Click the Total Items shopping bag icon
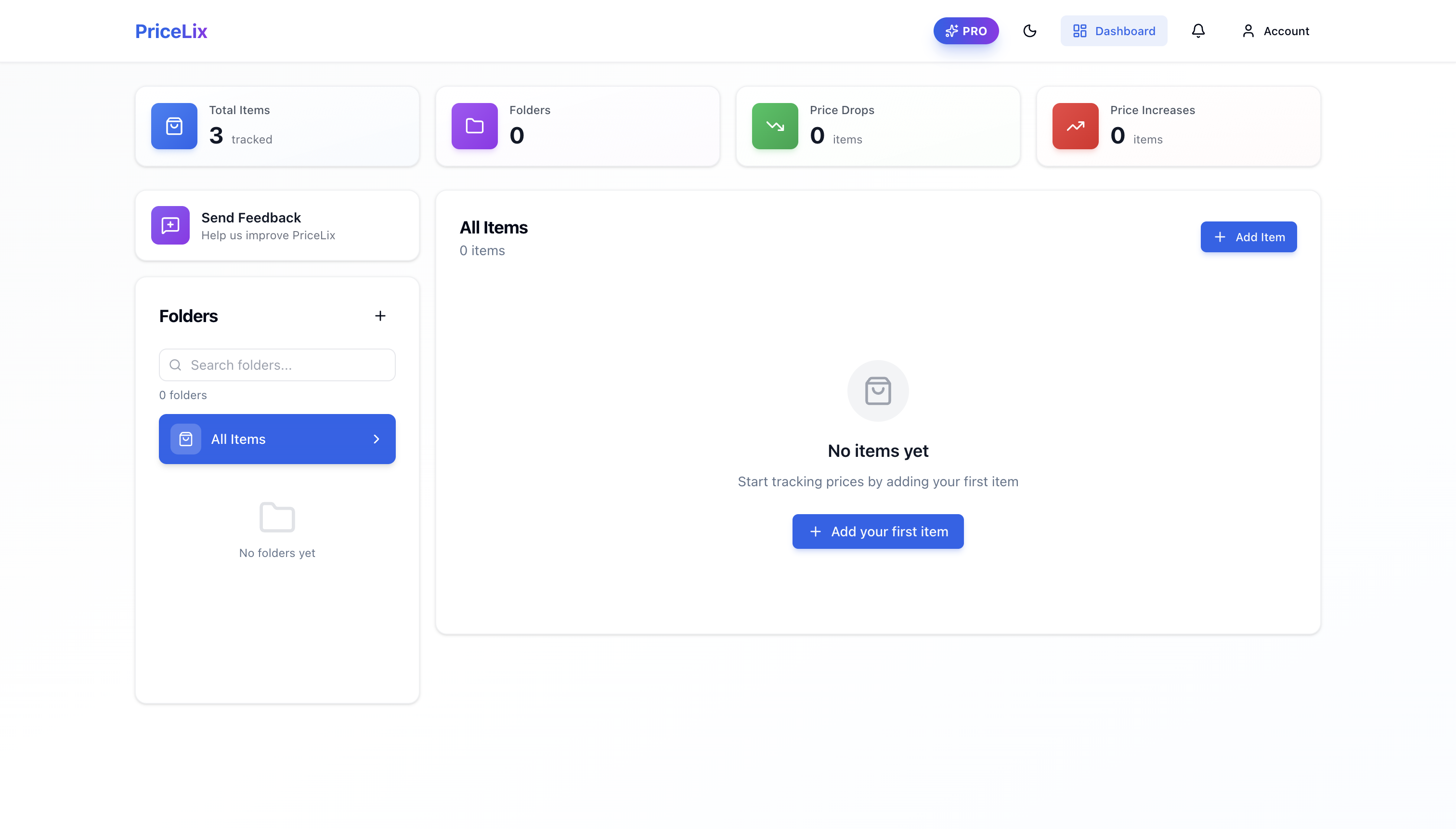This screenshot has width=1456, height=829. pyautogui.click(x=173, y=127)
